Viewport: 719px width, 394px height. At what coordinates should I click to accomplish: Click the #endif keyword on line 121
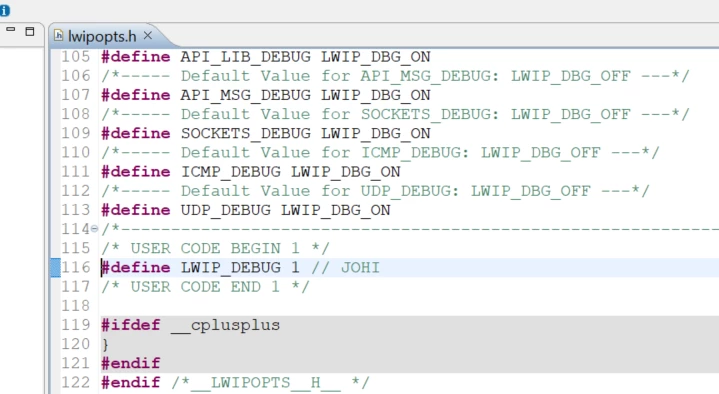coord(131,363)
